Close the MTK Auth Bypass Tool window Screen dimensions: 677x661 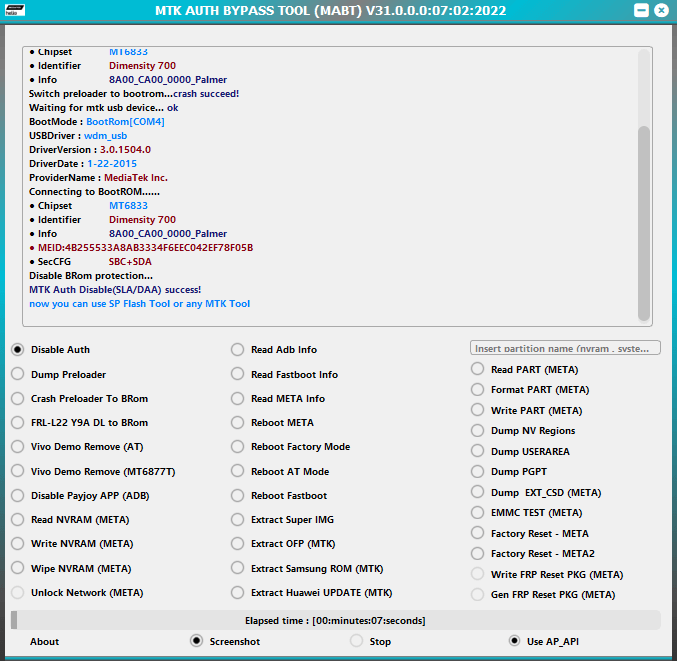tap(662, 10)
